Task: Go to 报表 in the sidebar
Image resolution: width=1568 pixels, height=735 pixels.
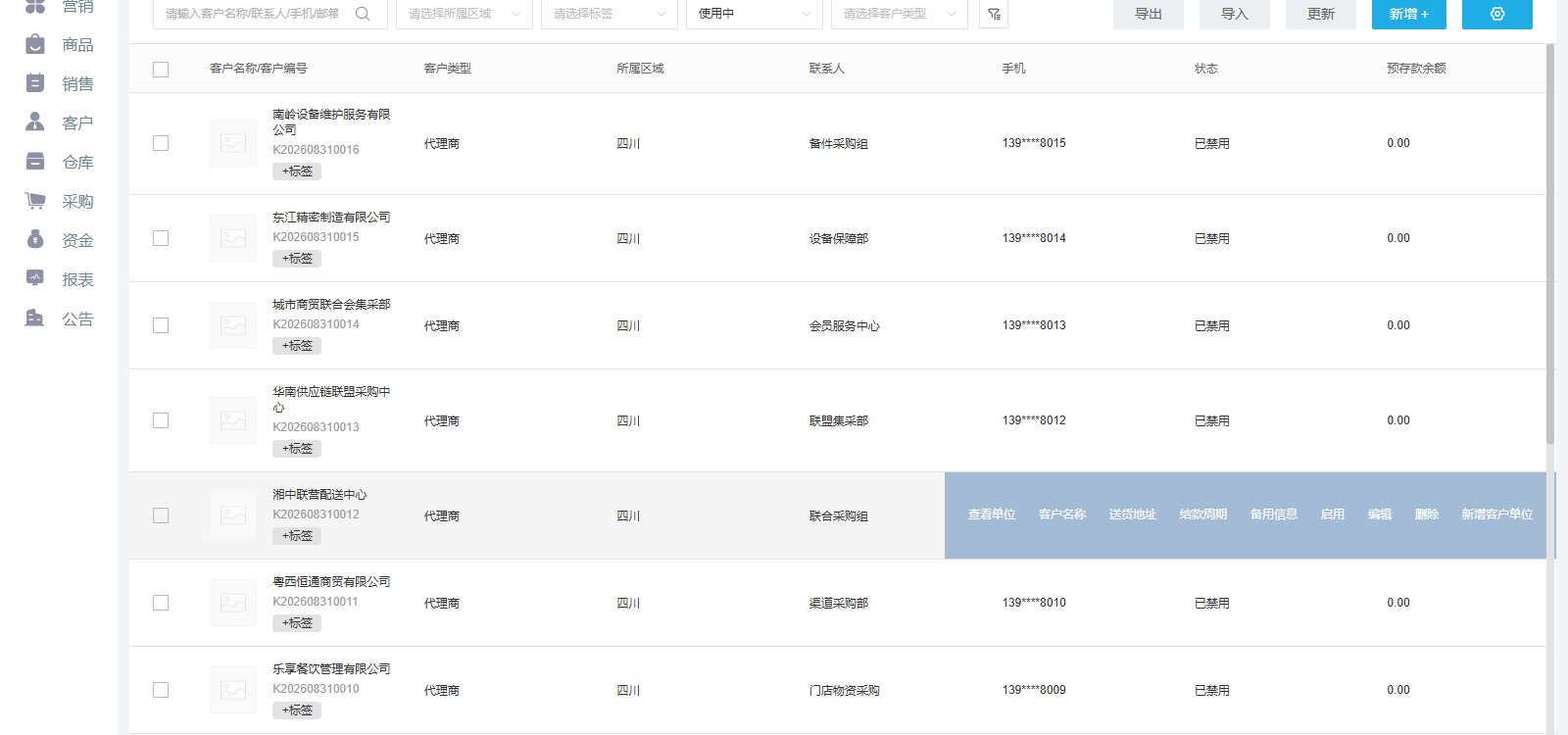Action: click(77, 280)
